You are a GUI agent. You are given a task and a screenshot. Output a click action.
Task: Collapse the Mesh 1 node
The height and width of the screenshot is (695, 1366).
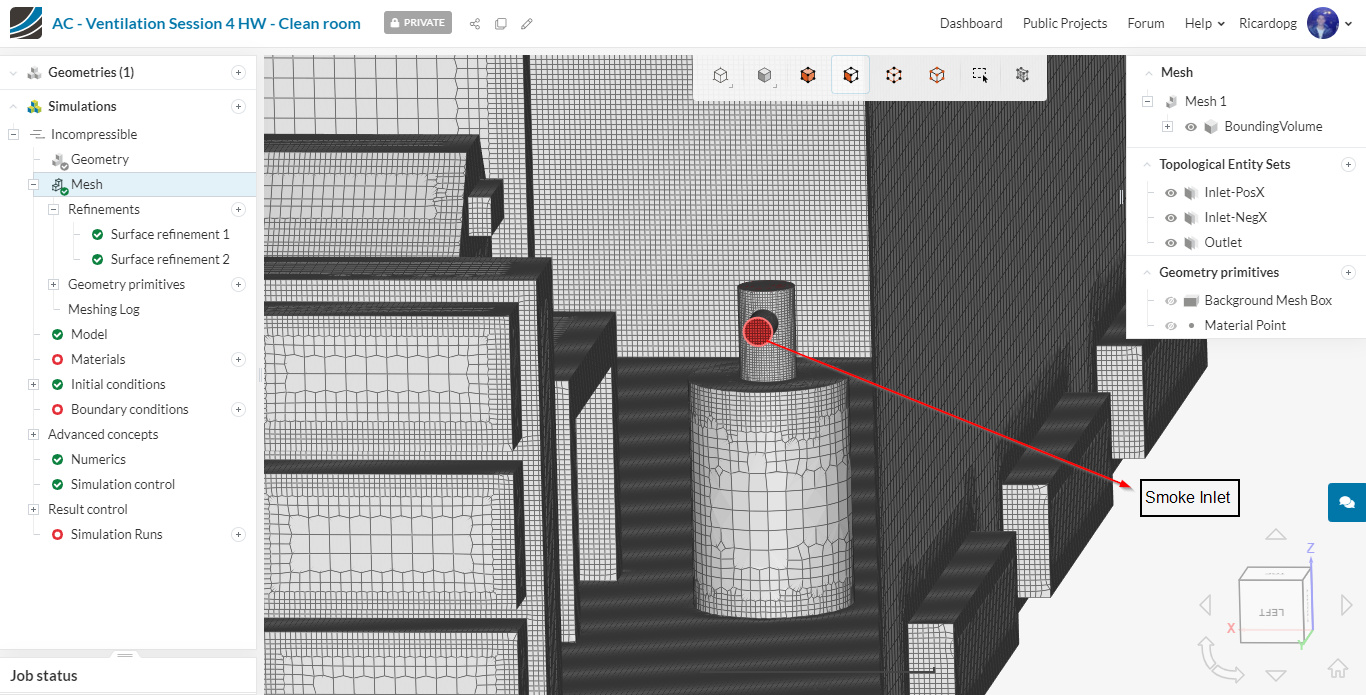(x=1147, y=101)
